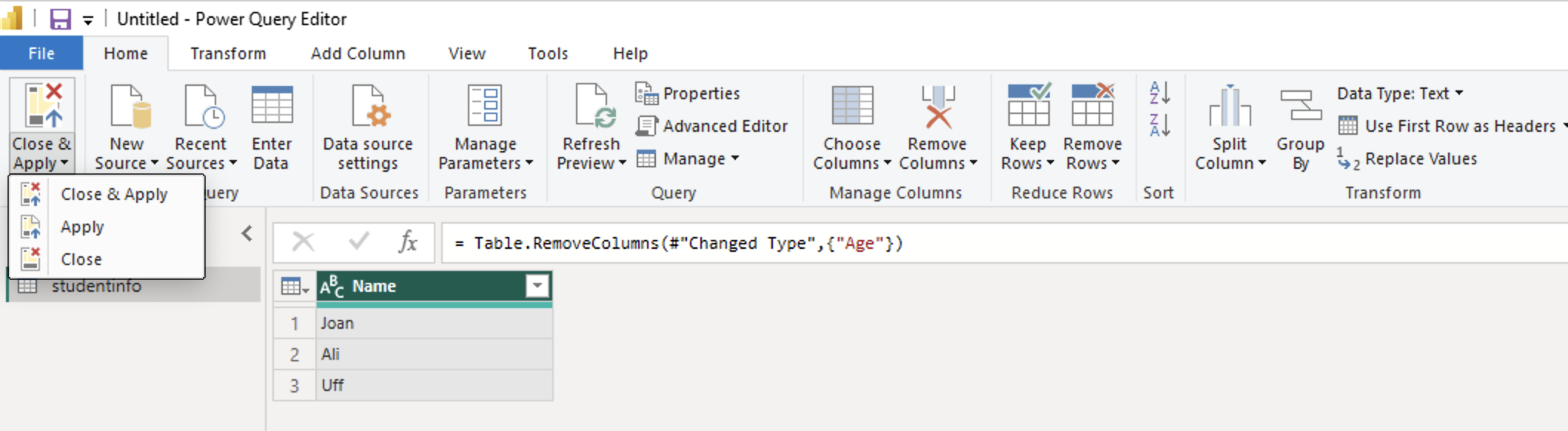Collapse the Queries pane with the chevron
The height and width of the screenshot is (431, 1568).
coord(247,233)
